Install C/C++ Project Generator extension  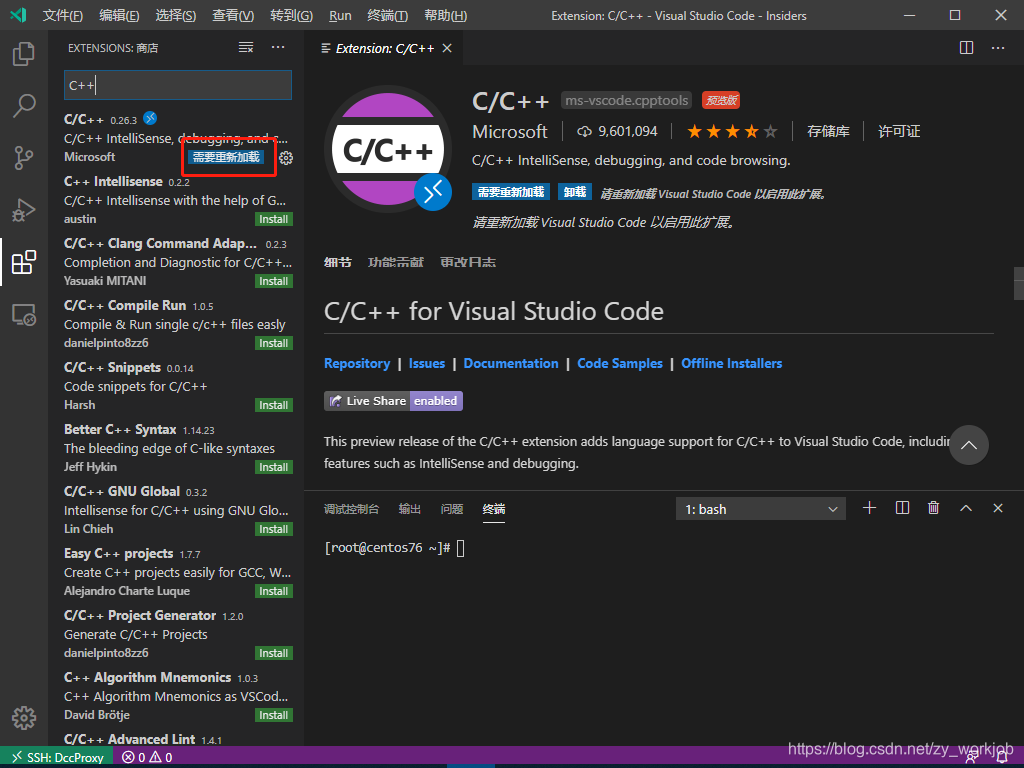pyautogui.click(x=274, y=654)
